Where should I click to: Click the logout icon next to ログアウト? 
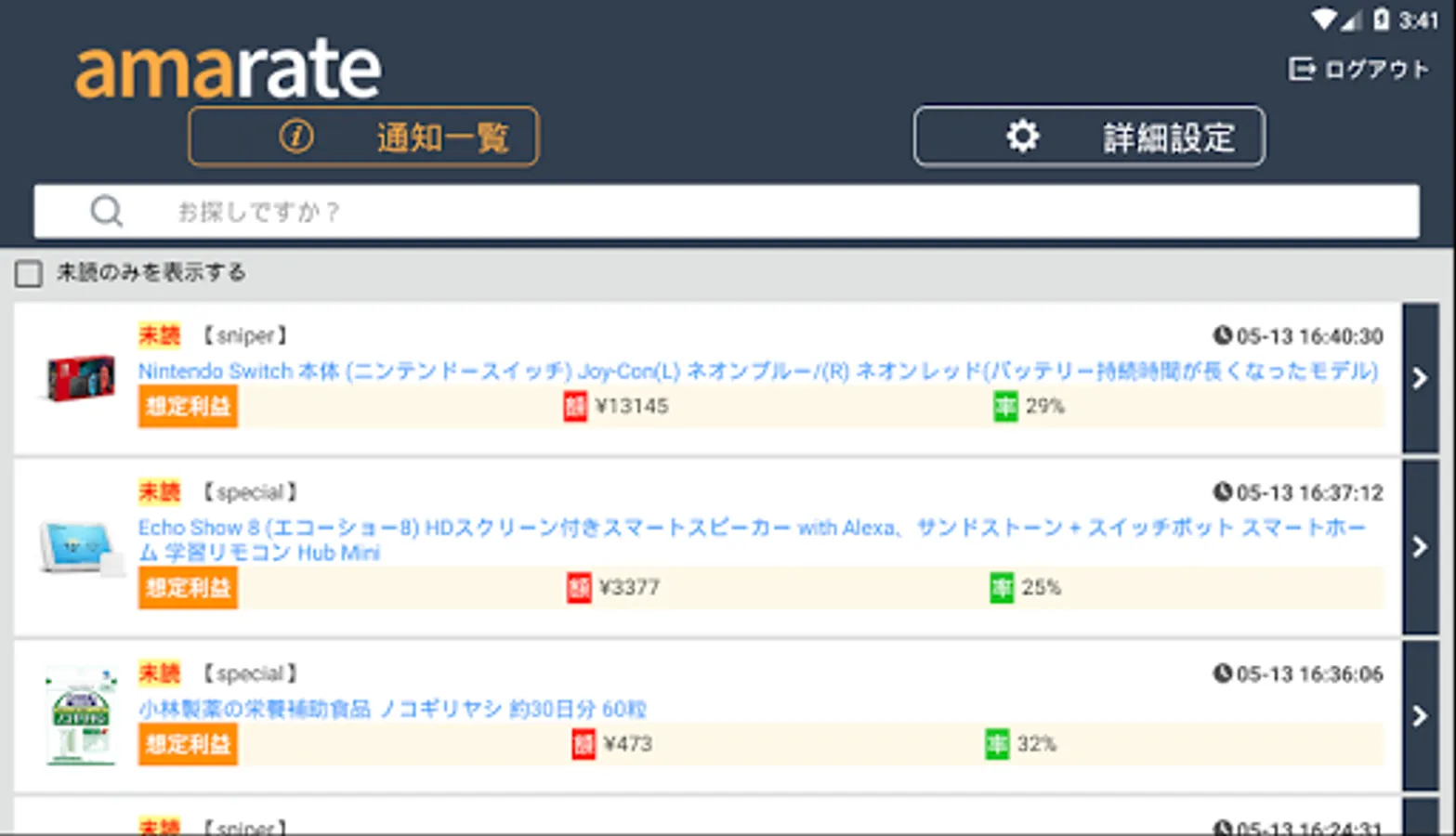[1300, 68]
